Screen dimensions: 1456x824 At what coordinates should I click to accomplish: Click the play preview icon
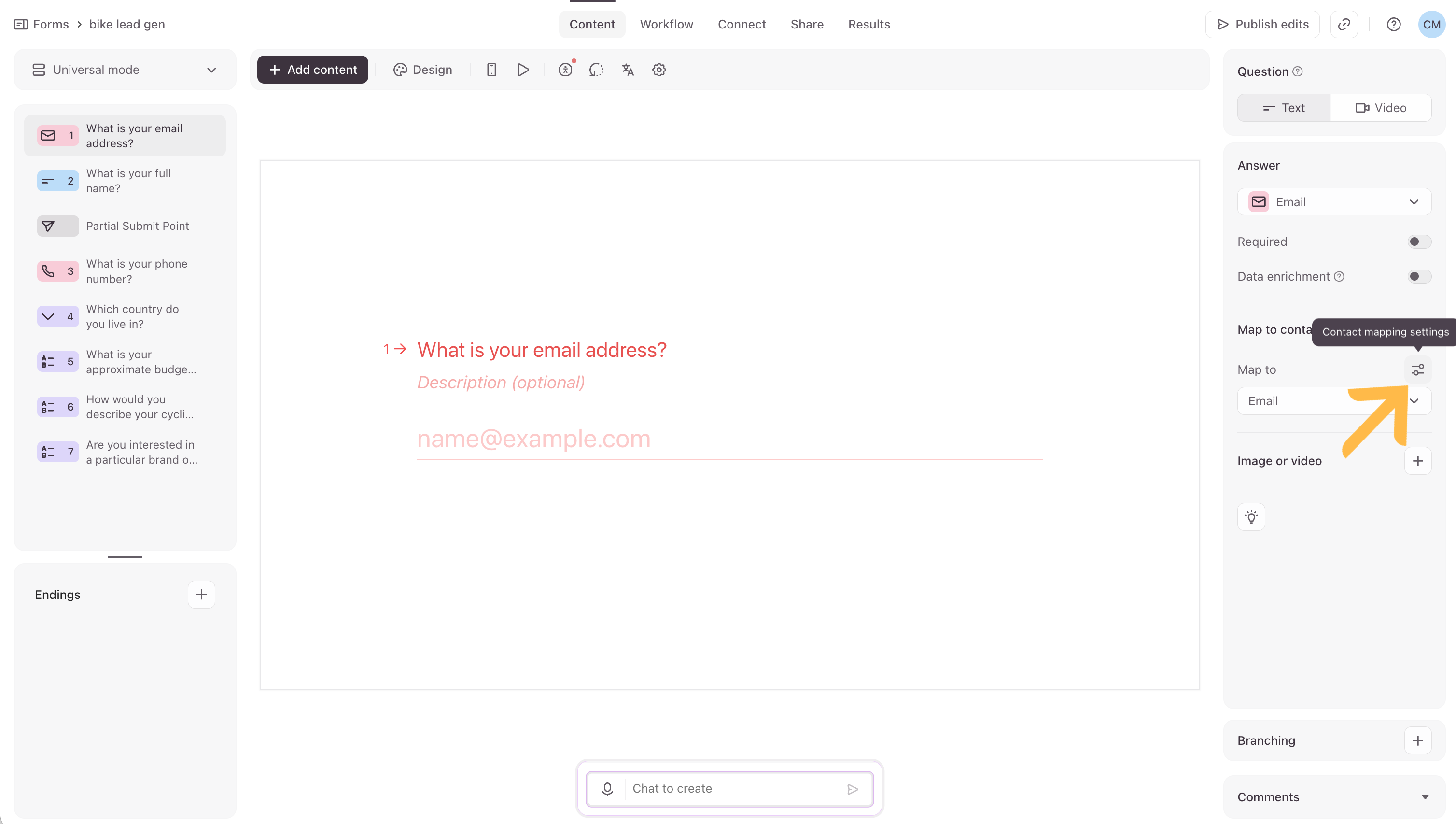523,70
